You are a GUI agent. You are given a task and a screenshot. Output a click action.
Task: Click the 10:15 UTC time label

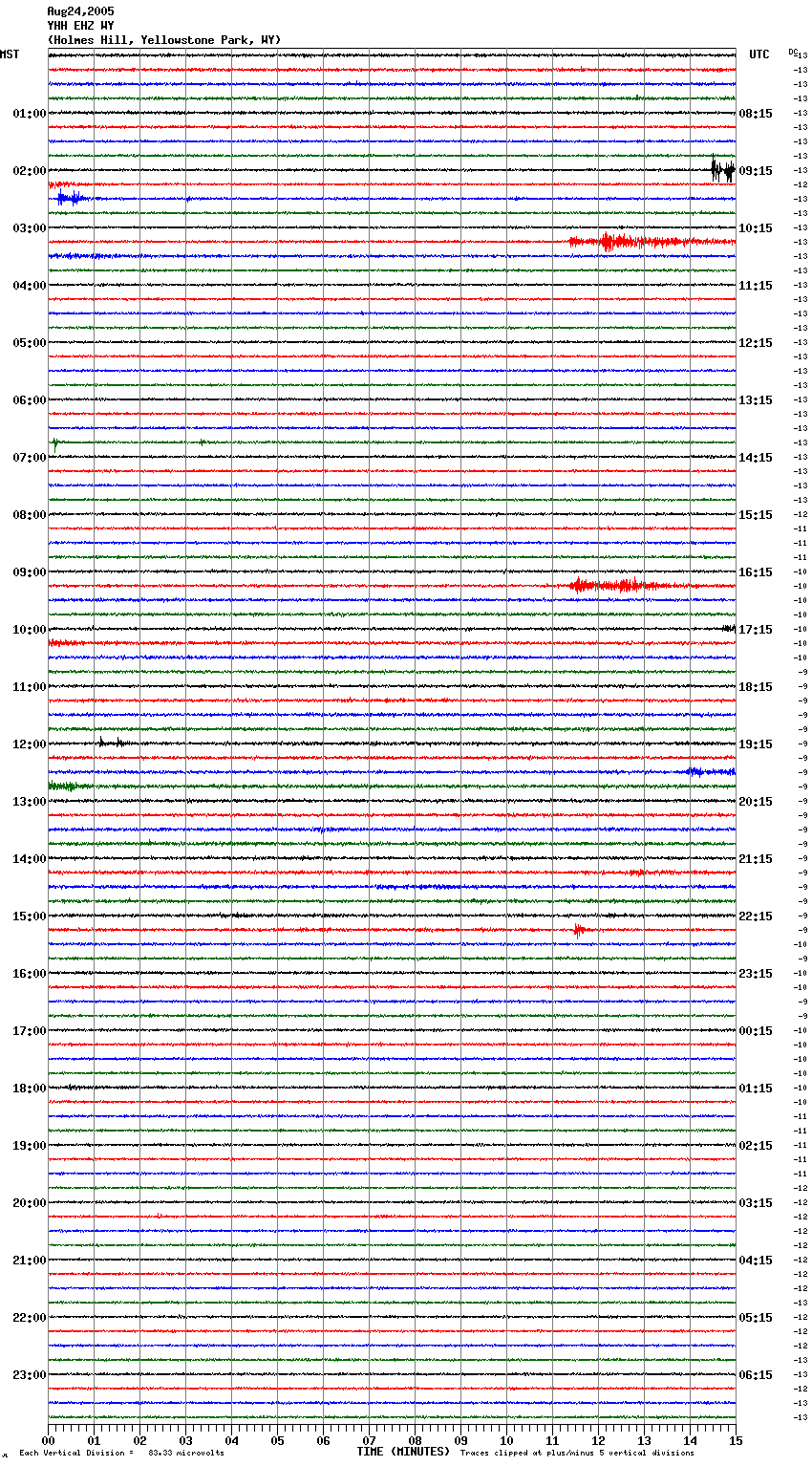(x=756, y=228)
